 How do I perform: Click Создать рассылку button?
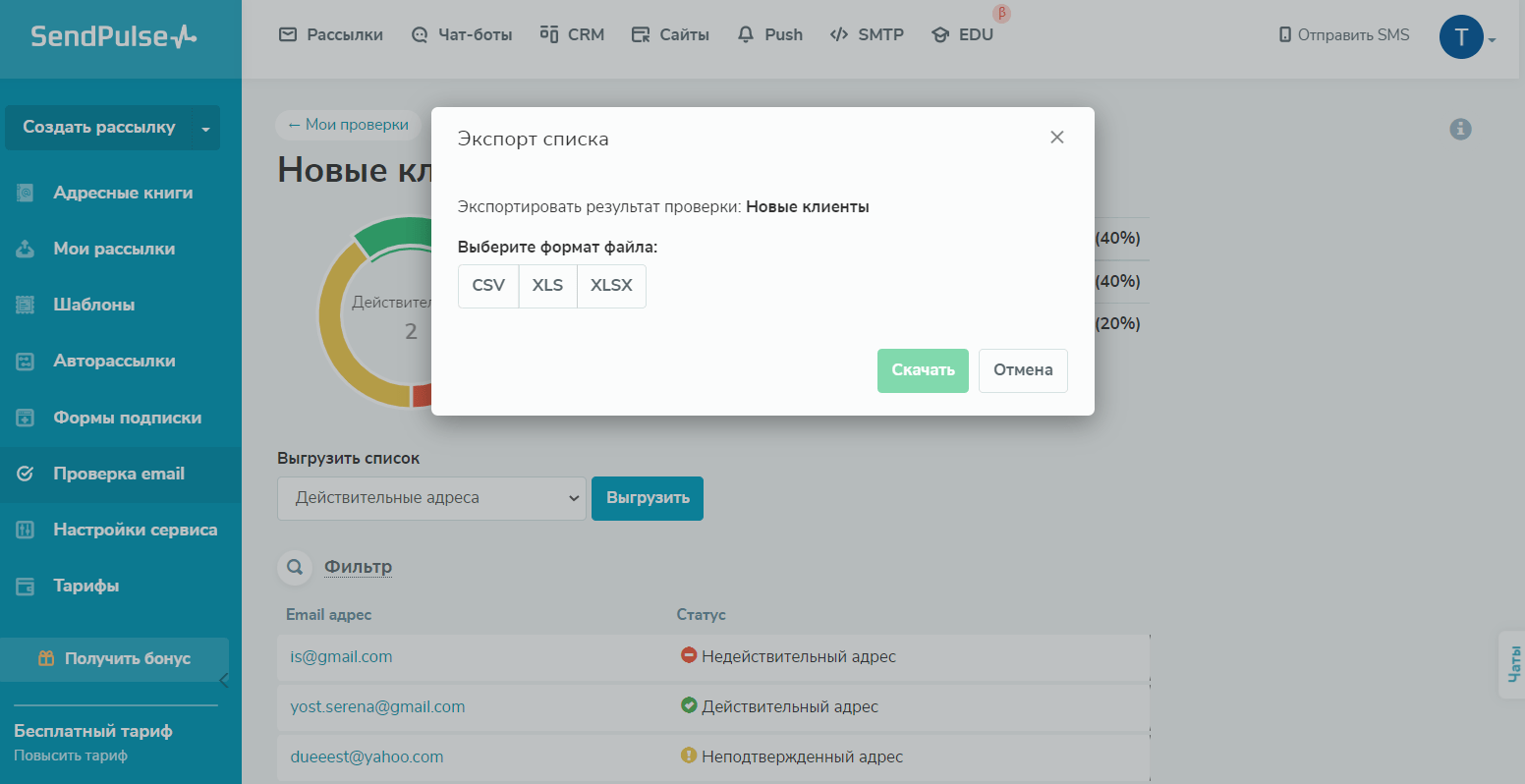[x=99, y=127]
